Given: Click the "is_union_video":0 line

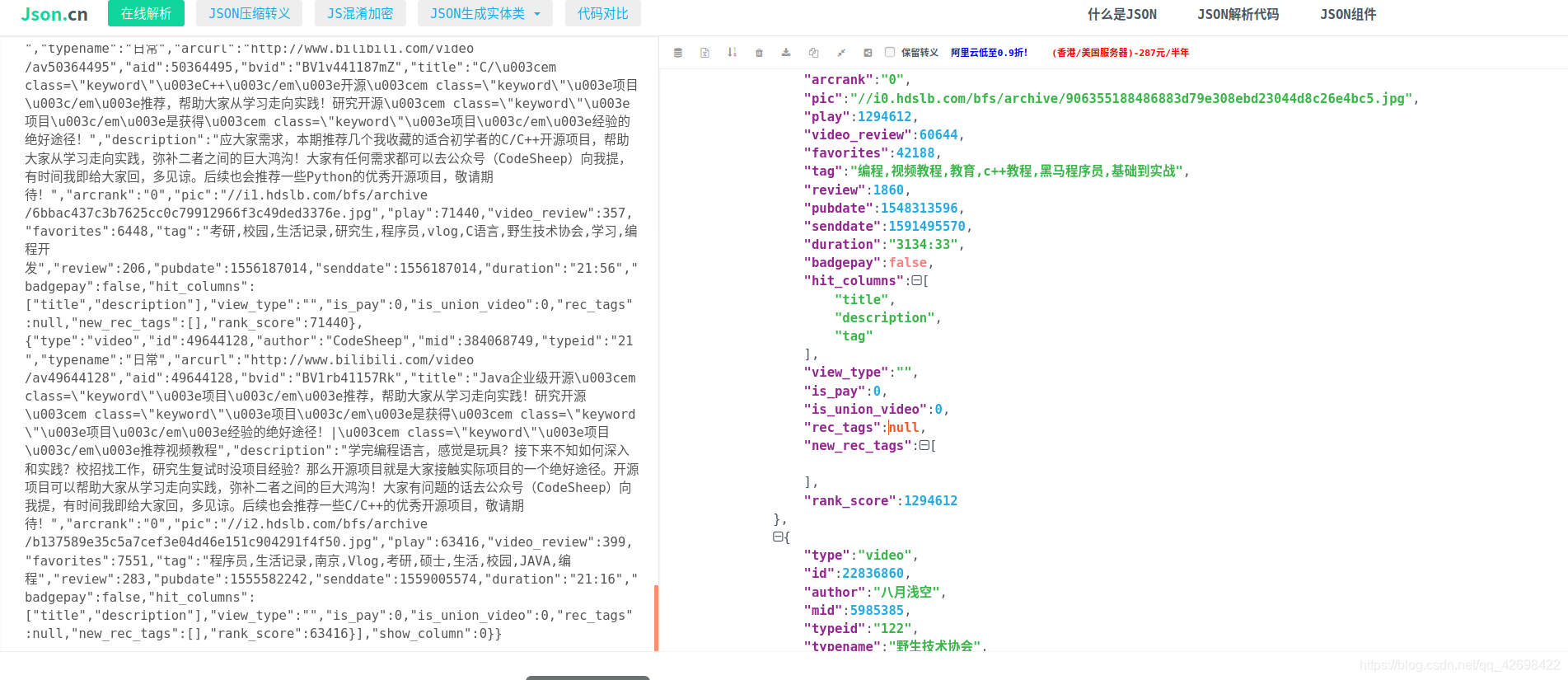Looking at the screenshot, I should point(876,410).
